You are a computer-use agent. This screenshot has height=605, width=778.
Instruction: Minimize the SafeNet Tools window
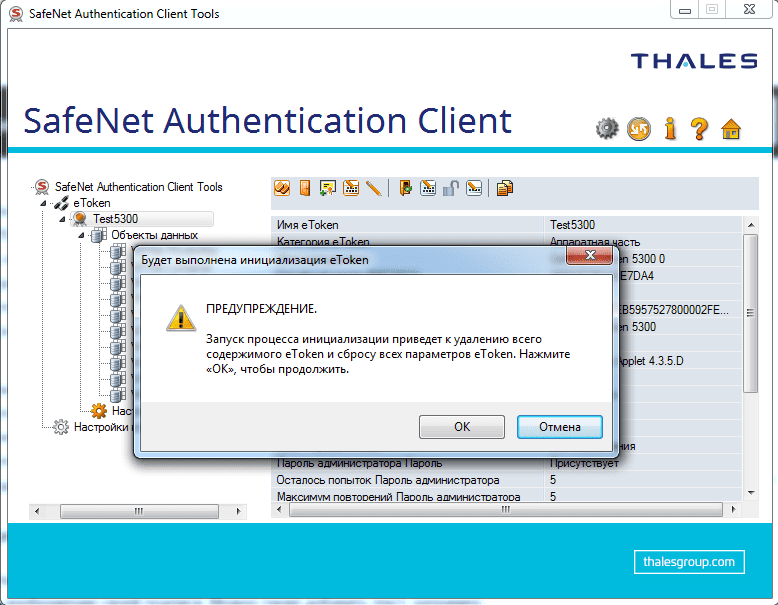click(685, 10)
